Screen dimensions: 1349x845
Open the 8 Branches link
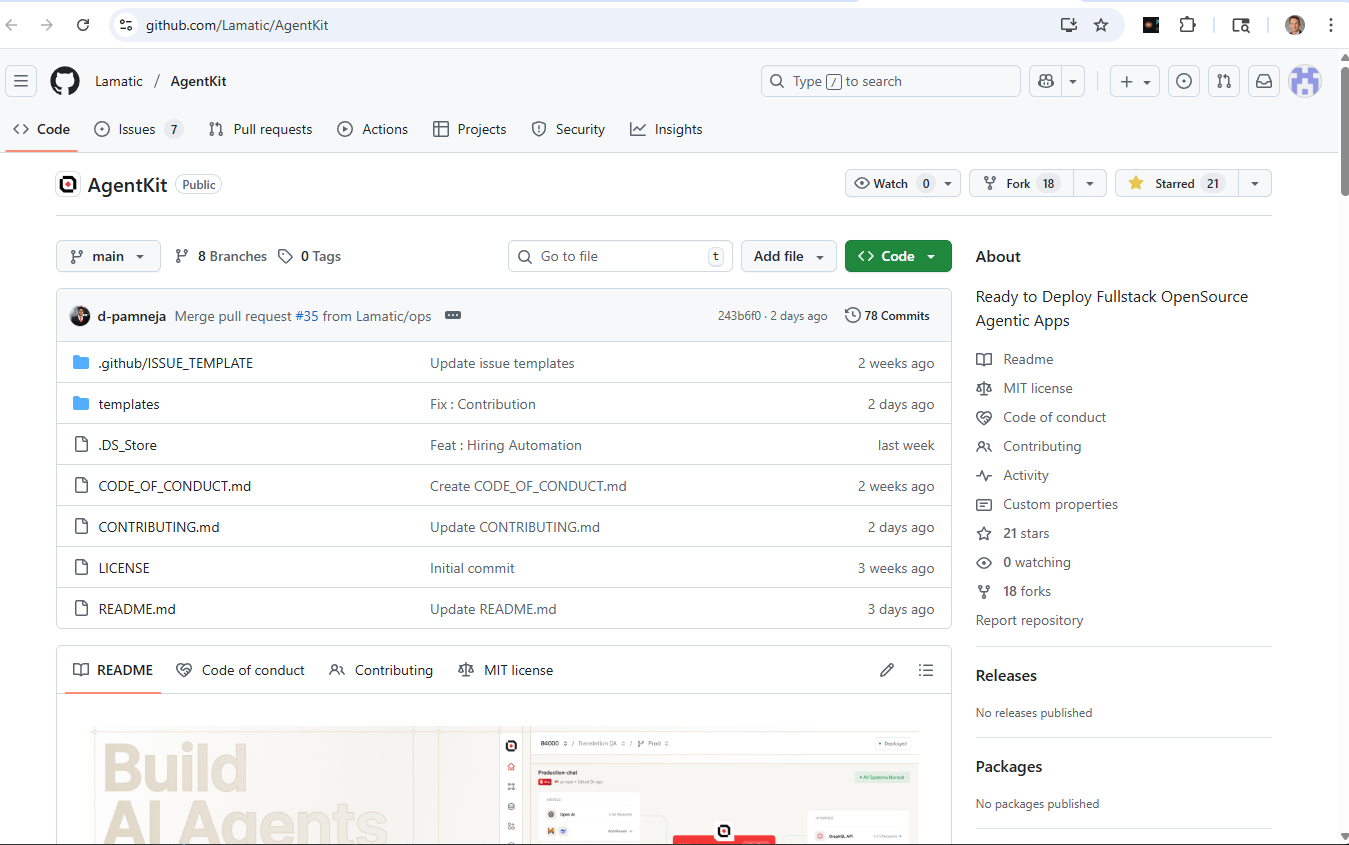pyautogui.click(x=221, y=256)
